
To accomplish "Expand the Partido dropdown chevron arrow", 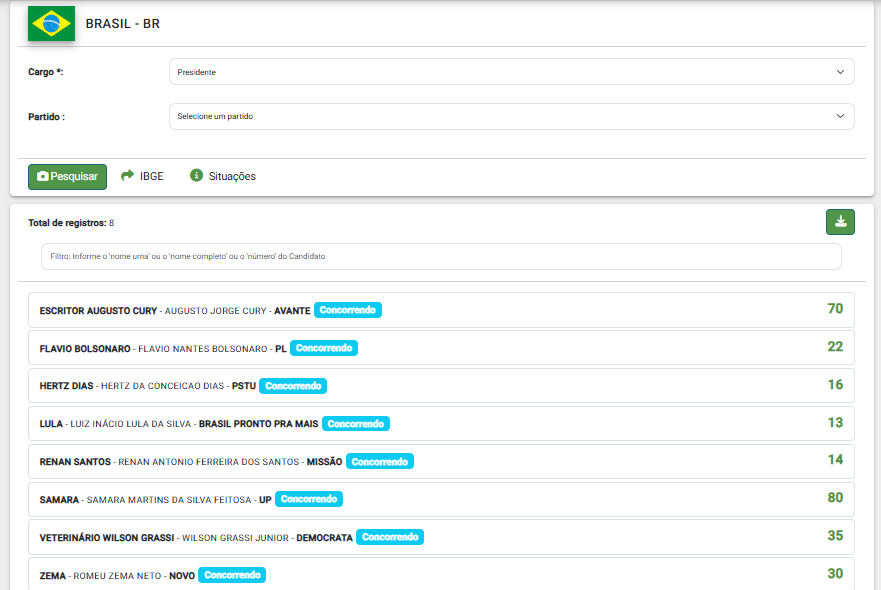I will [x=840, y=116].
